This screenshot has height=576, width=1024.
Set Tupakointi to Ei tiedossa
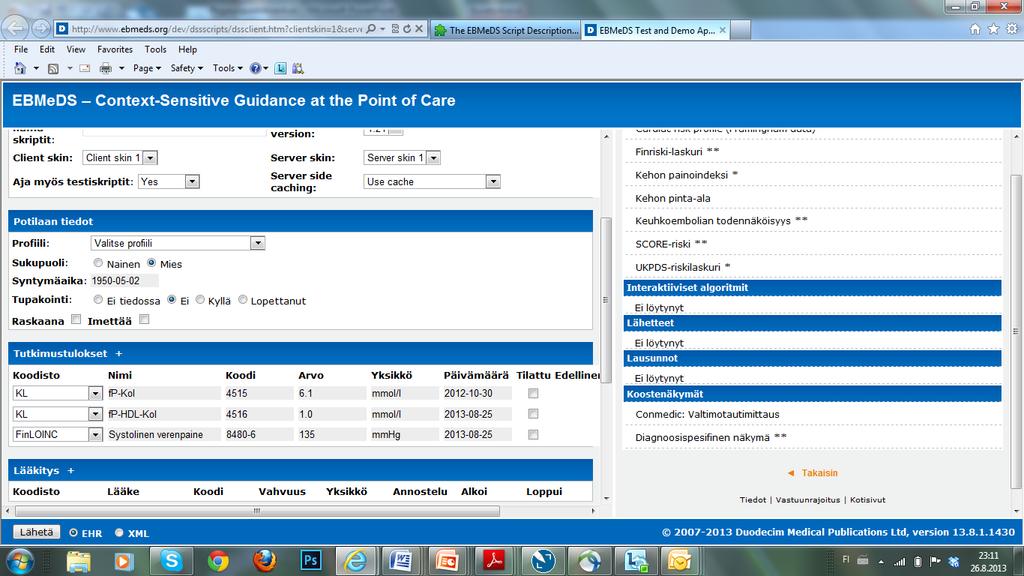pos(98,300)
